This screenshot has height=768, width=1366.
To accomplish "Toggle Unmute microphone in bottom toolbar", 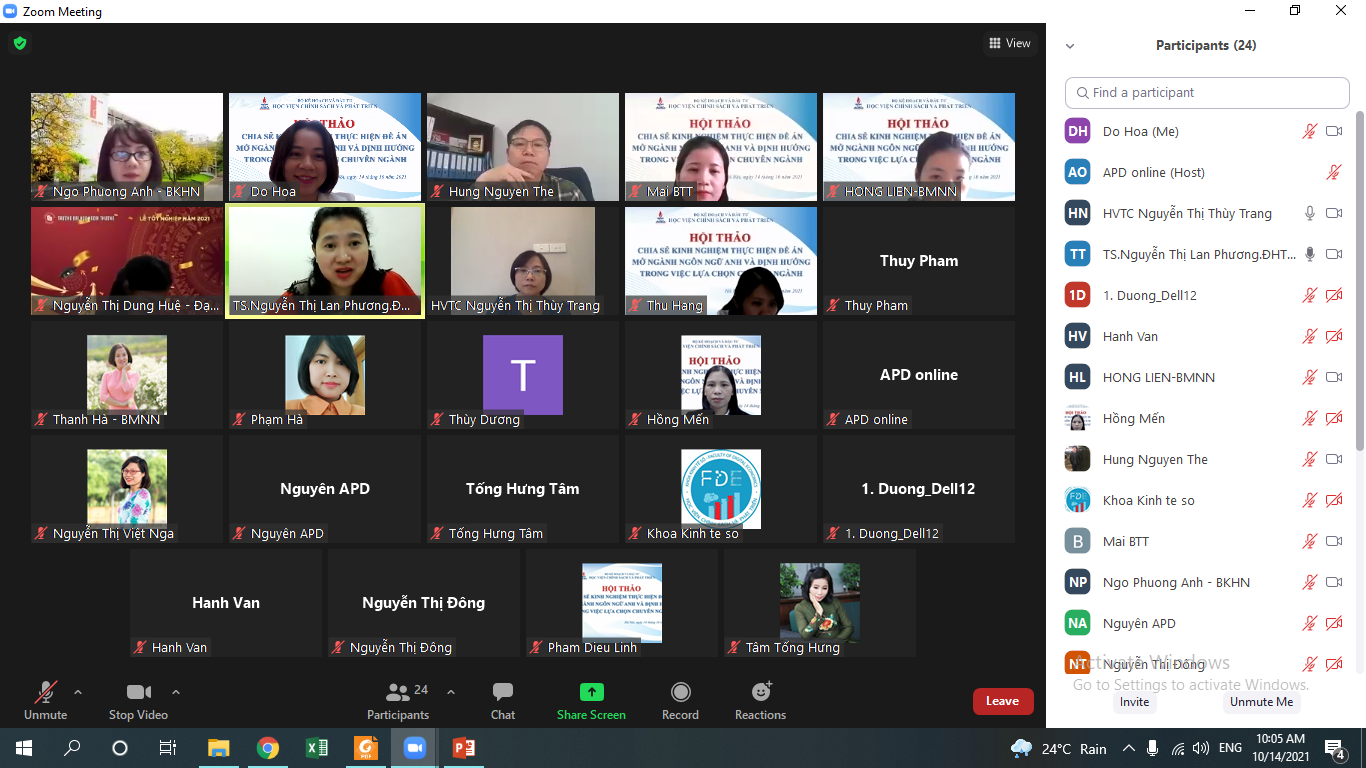I will coord(45,692).
